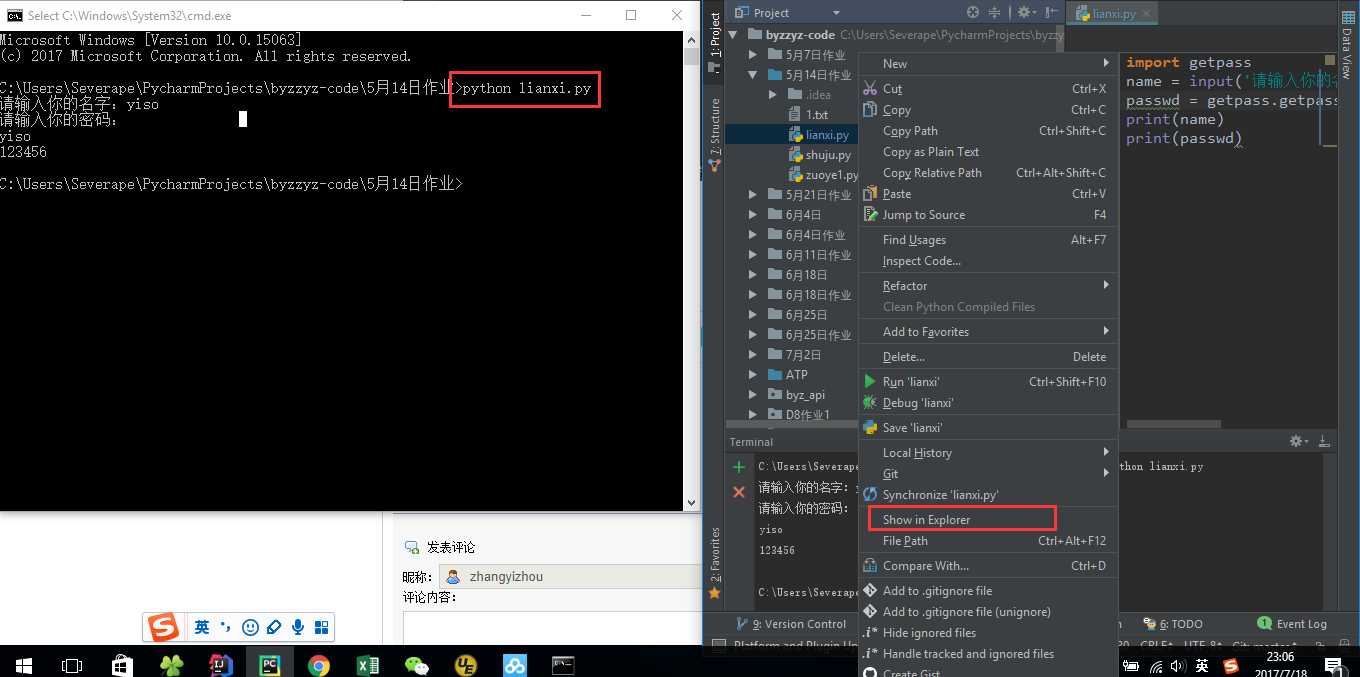Expand the .idea folder
The image size is (1360, 677).
tap(773, 95)
